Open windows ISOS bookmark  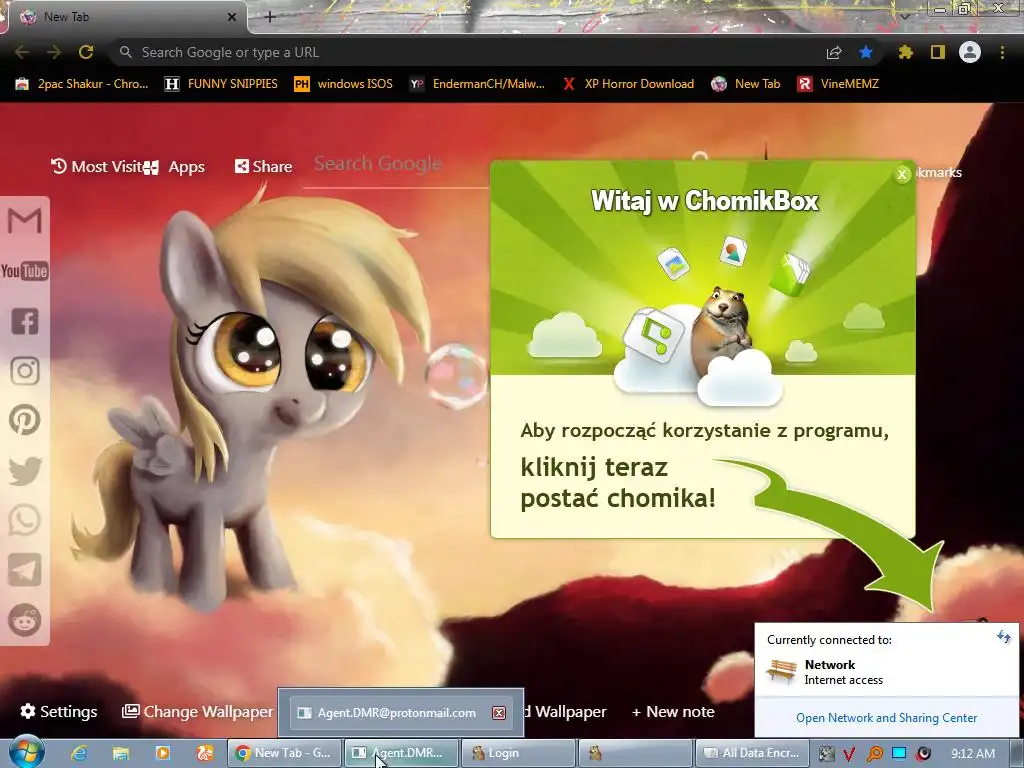[x=344, y=84]
